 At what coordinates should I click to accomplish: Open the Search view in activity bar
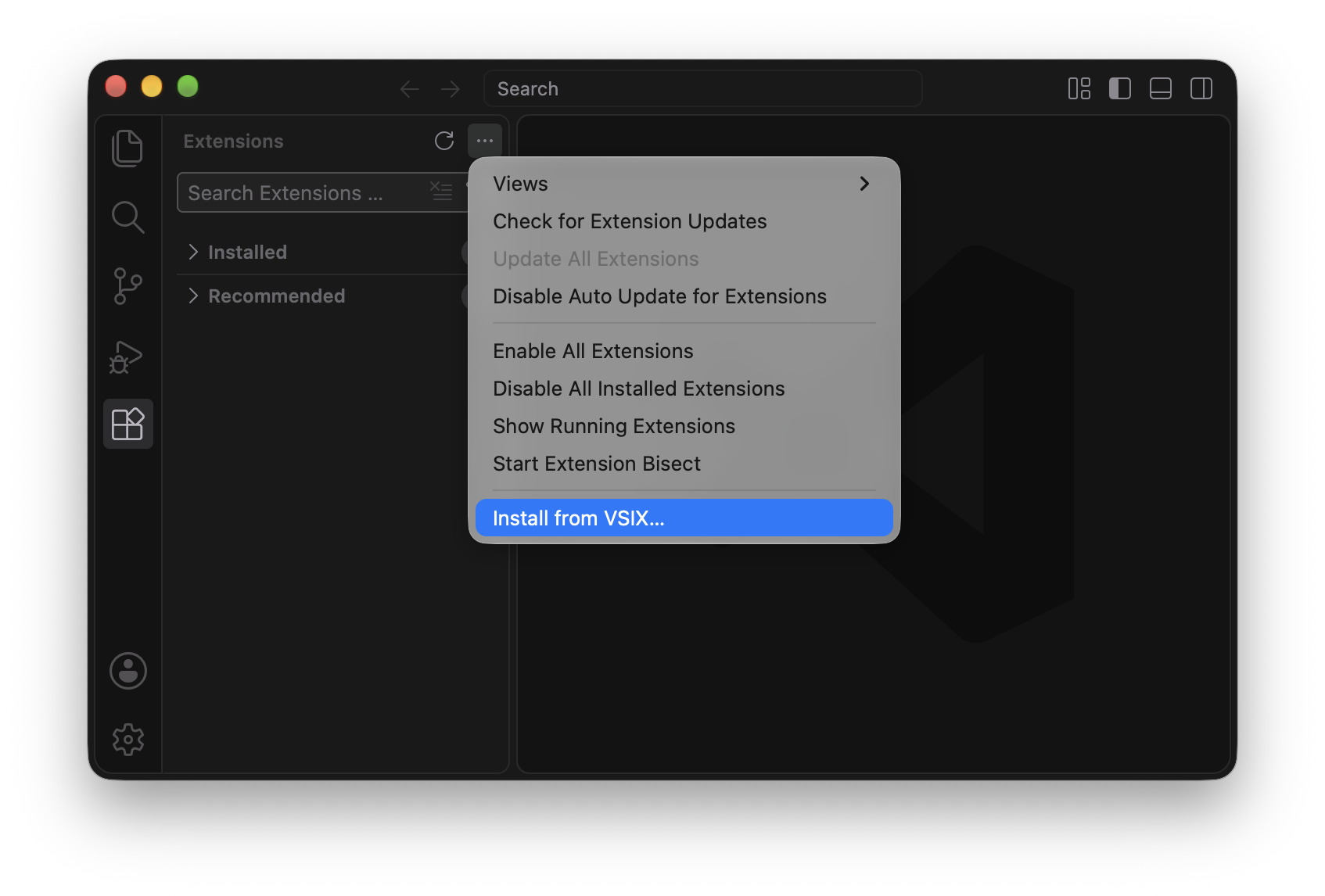coord(127,217)
